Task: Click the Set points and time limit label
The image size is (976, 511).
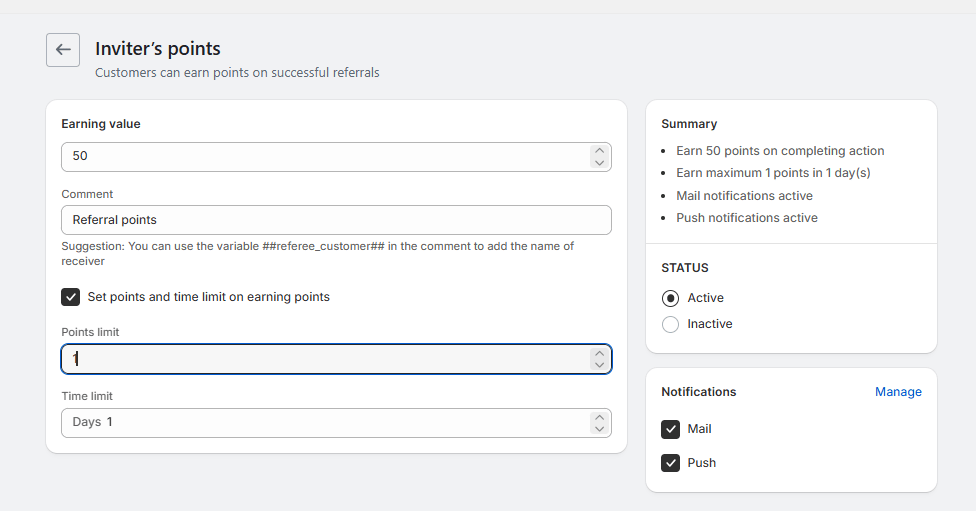Action: coord(208,297)
